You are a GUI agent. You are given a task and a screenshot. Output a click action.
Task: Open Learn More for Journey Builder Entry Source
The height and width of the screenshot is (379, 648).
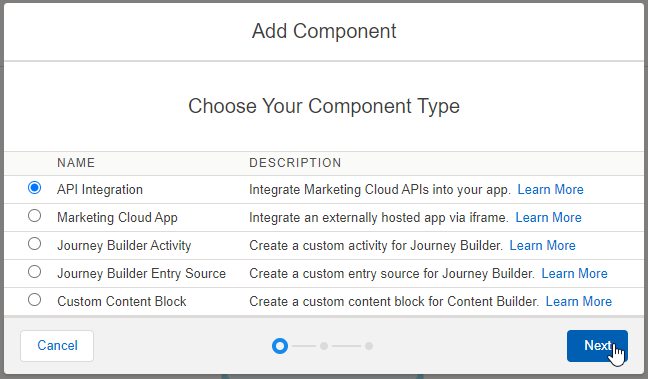(x=574, y=274)
